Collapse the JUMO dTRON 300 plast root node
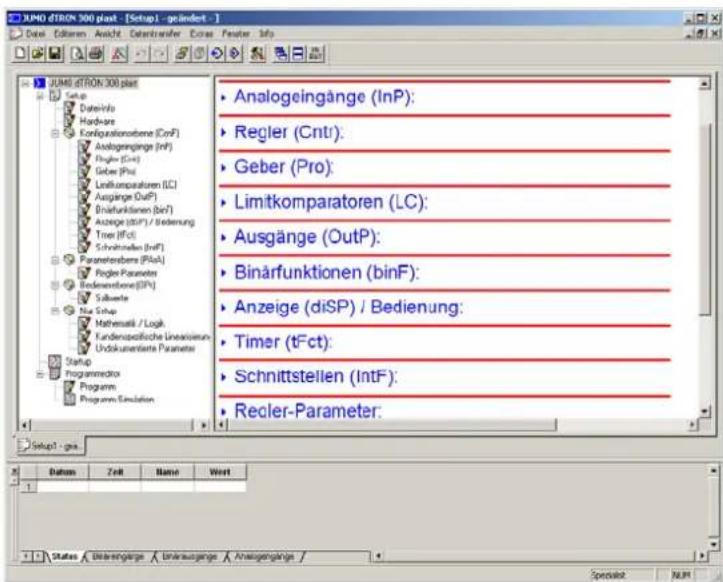Viewport: 723px width, 582px height. click(x=26, y=83)
